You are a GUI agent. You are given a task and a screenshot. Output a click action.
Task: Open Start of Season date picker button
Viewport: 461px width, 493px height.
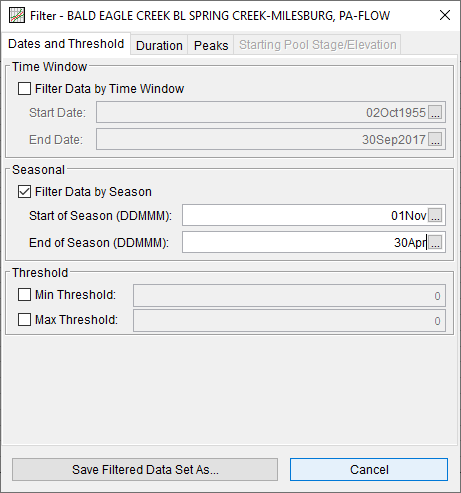[435, 215]
